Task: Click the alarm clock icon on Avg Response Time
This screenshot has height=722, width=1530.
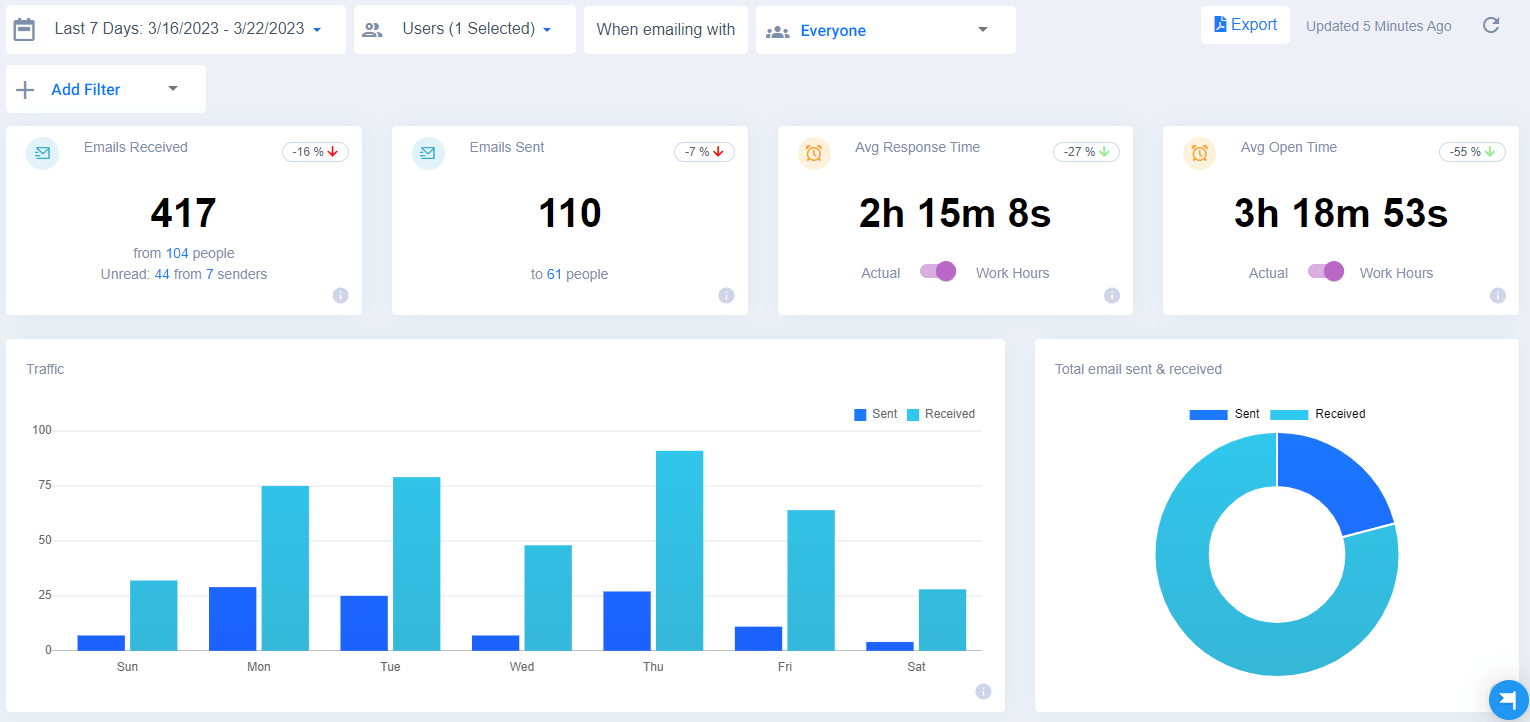Action: pos(814,154)
